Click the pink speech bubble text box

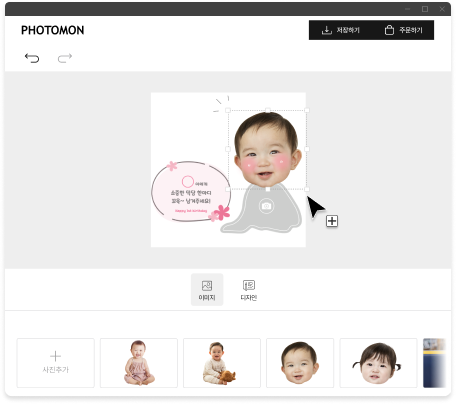[x=191, y=192]
